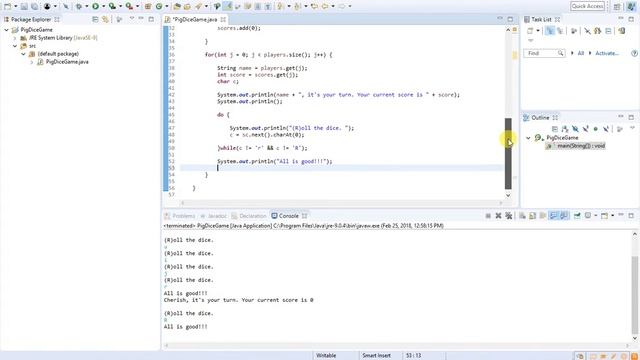Click Terminate square icon in Console
640x360 pixels.
tap(488, 216)
